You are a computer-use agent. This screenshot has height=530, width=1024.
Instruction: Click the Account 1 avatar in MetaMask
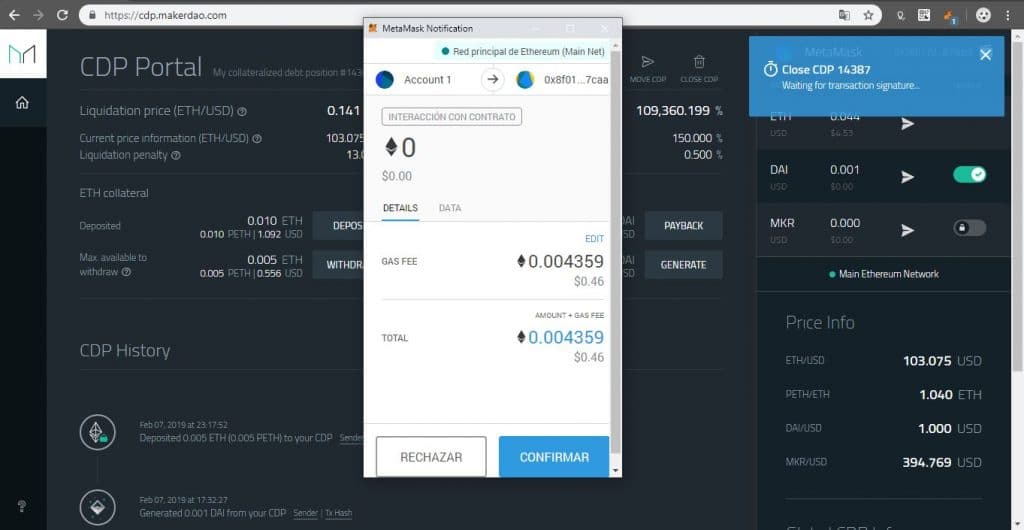coord(385,80)
